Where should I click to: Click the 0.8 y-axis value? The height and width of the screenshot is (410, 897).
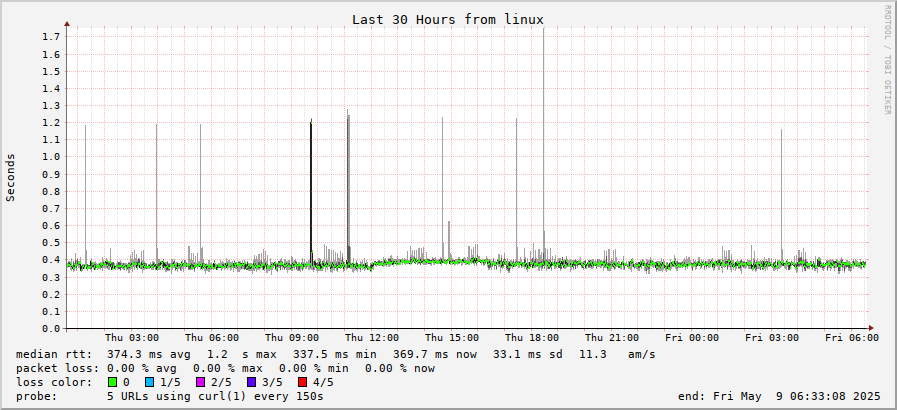point(51,191)
